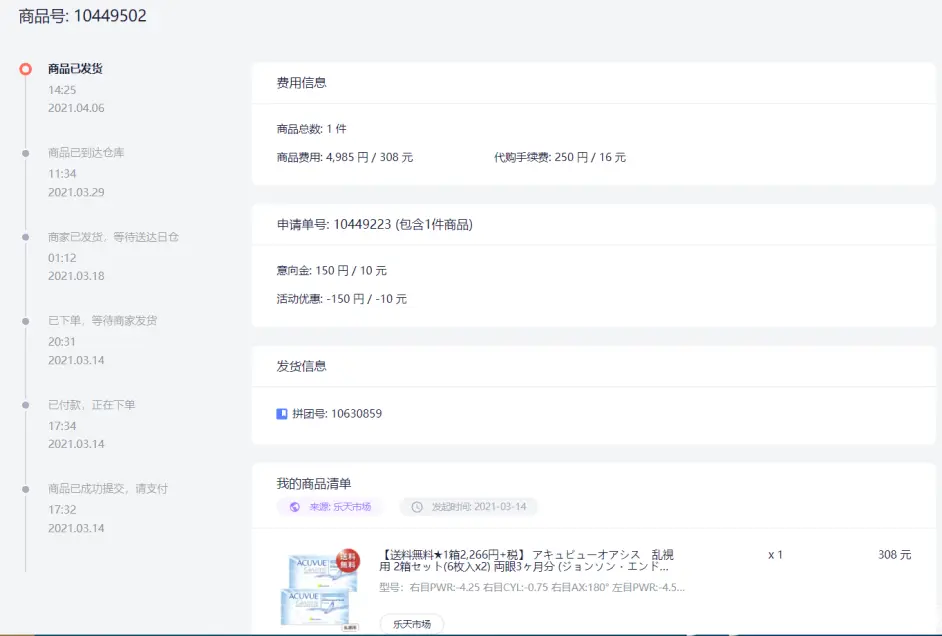Screen dimensions: 942x636
Task: Click 商品已成功提交，请支付 status entry
Action: (x=108, y=488)
